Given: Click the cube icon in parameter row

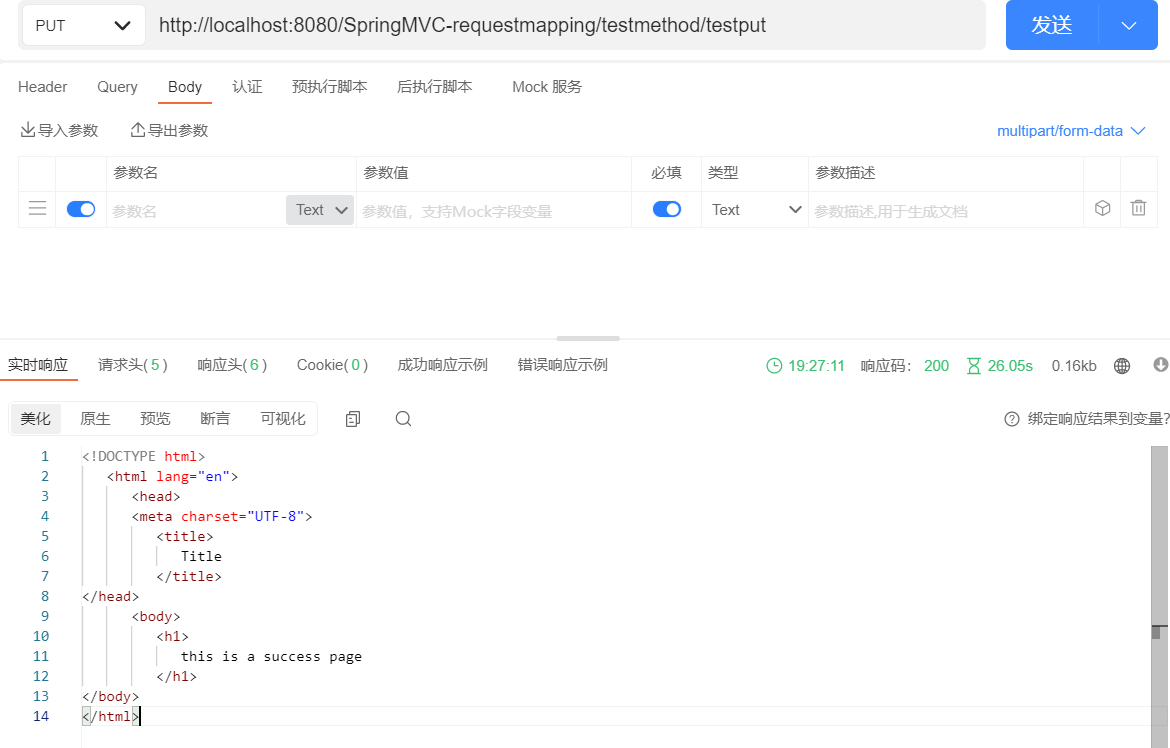Looking at the screenshot, I should (x=1102, y=208).
